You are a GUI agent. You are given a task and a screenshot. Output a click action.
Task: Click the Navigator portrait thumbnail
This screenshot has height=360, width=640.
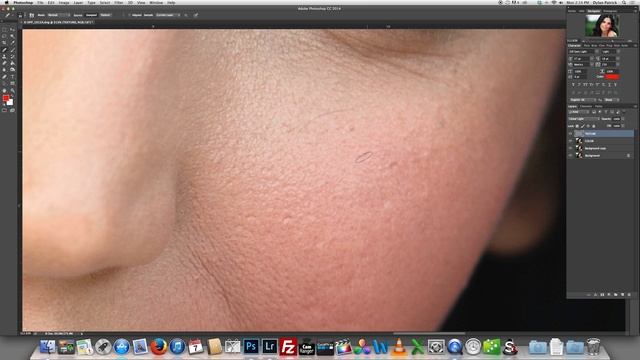(x=602, y=25)
